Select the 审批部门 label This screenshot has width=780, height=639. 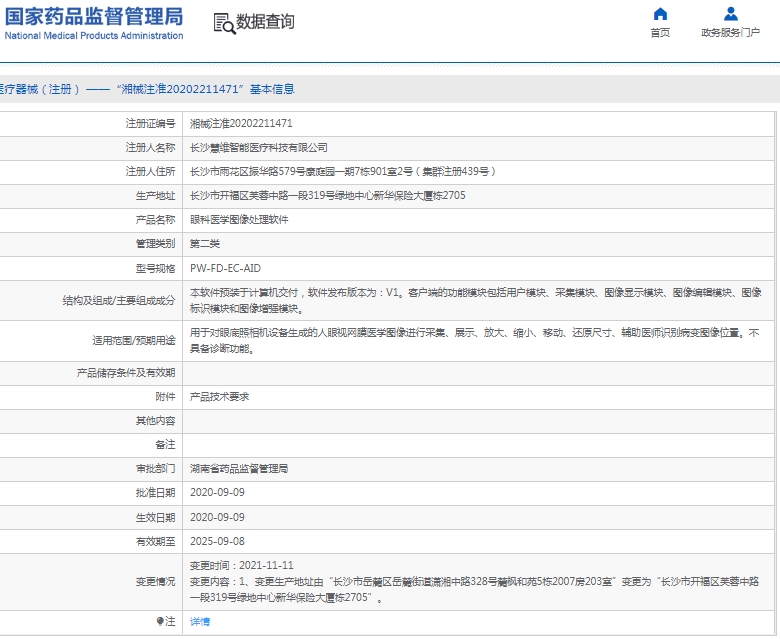coord(155,468)
